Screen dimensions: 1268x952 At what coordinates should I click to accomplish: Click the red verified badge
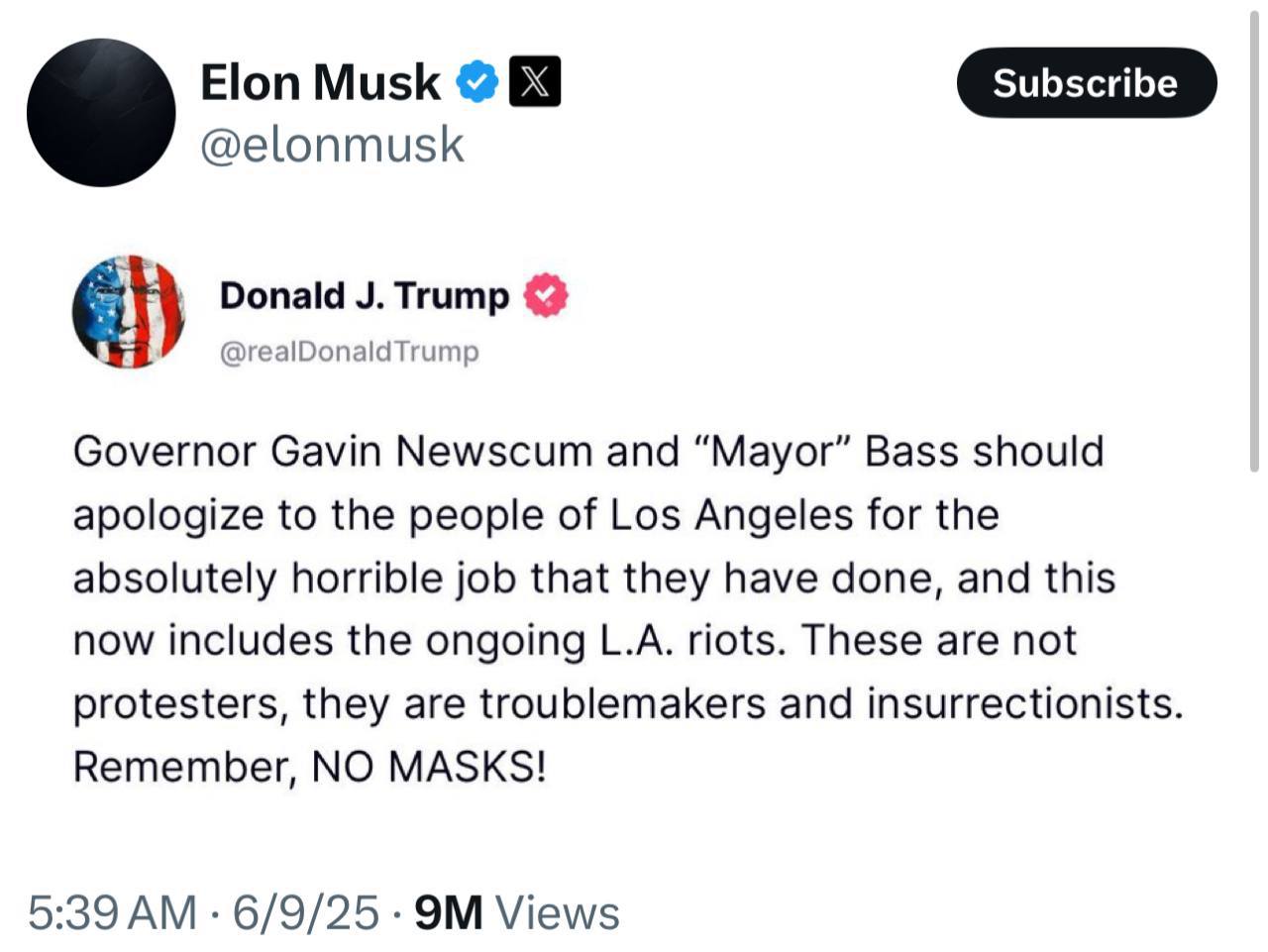pos(546,295)
